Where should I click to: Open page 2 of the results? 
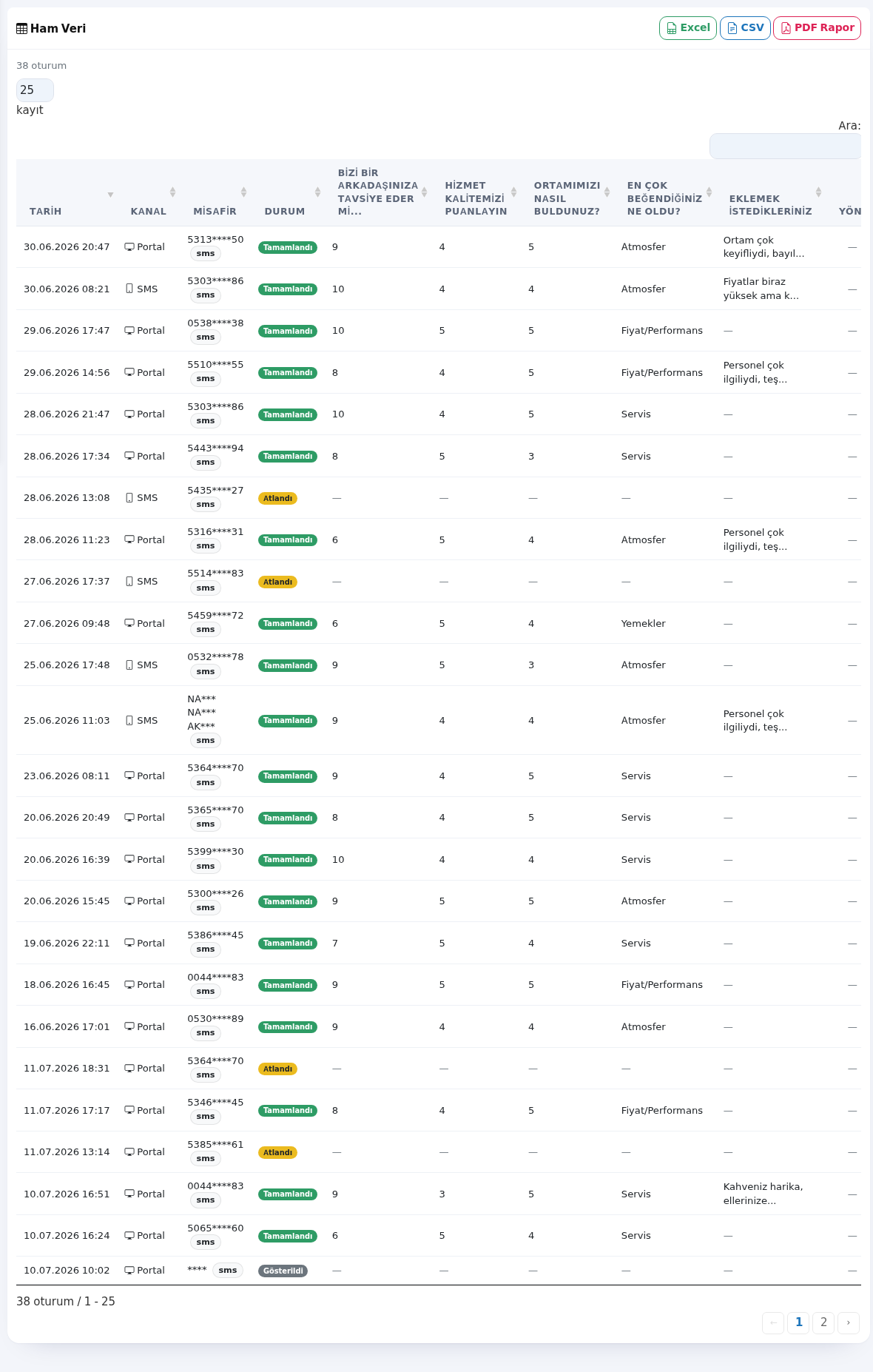(x=823, y=1322)
